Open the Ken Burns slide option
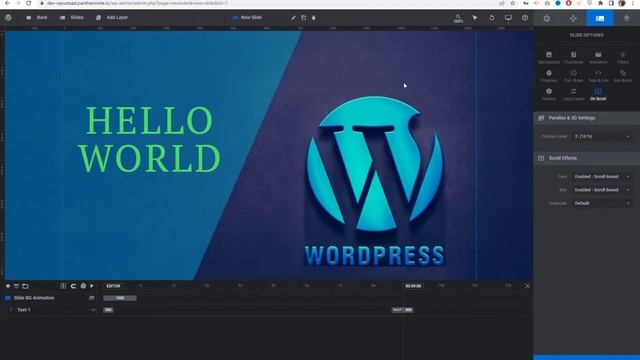Viewport: 640px width, 360px height. tap(622, 76)
